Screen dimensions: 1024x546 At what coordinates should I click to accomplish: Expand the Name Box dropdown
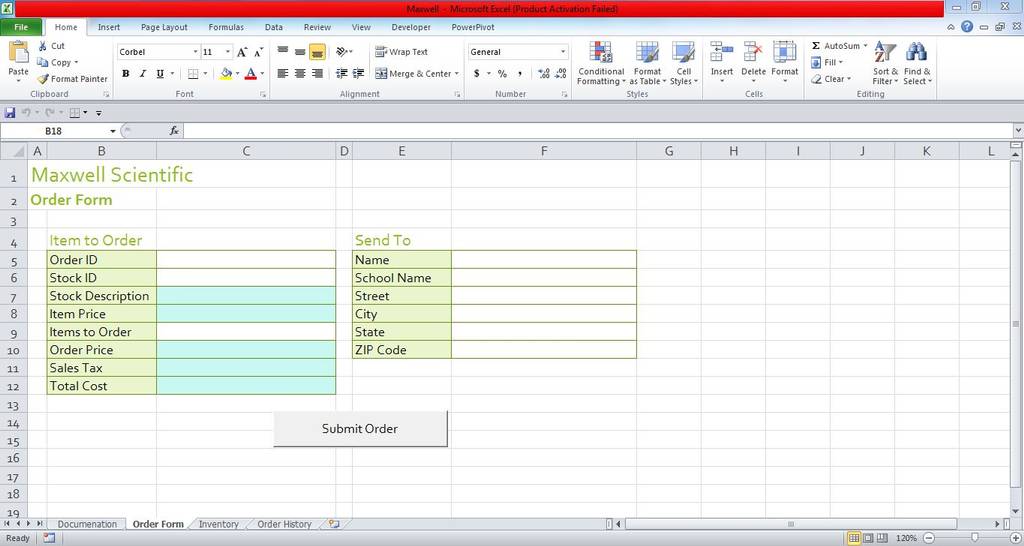coord(112,131)
